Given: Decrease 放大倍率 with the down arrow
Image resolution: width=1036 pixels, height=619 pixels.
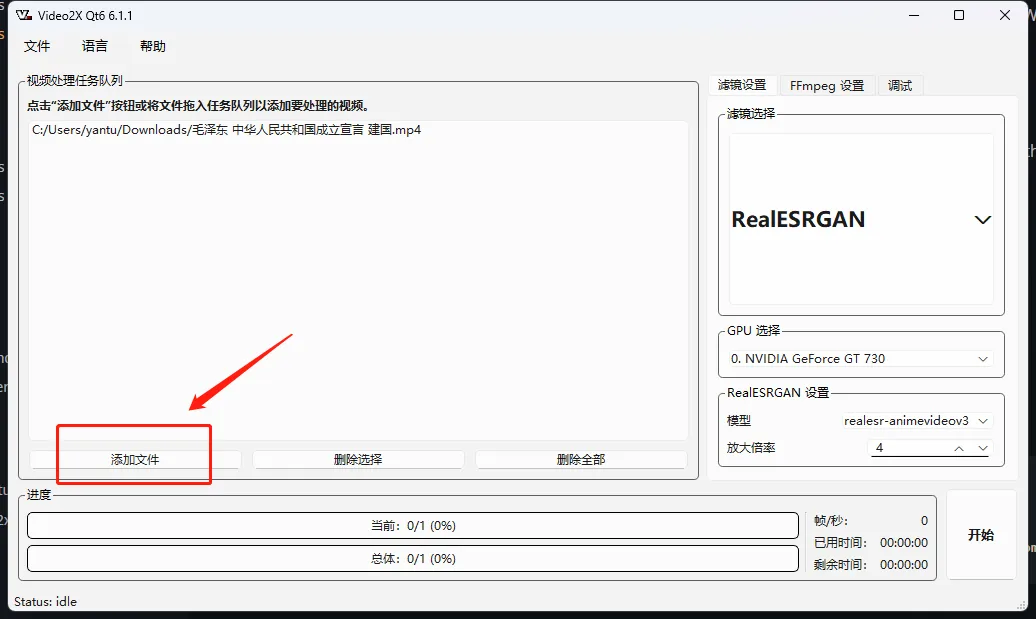Looking at the screenshot, I should tap(983, 448).
